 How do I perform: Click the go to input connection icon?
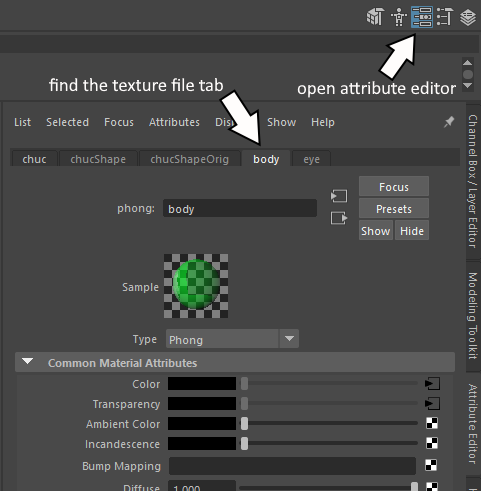tap(339, 196)
